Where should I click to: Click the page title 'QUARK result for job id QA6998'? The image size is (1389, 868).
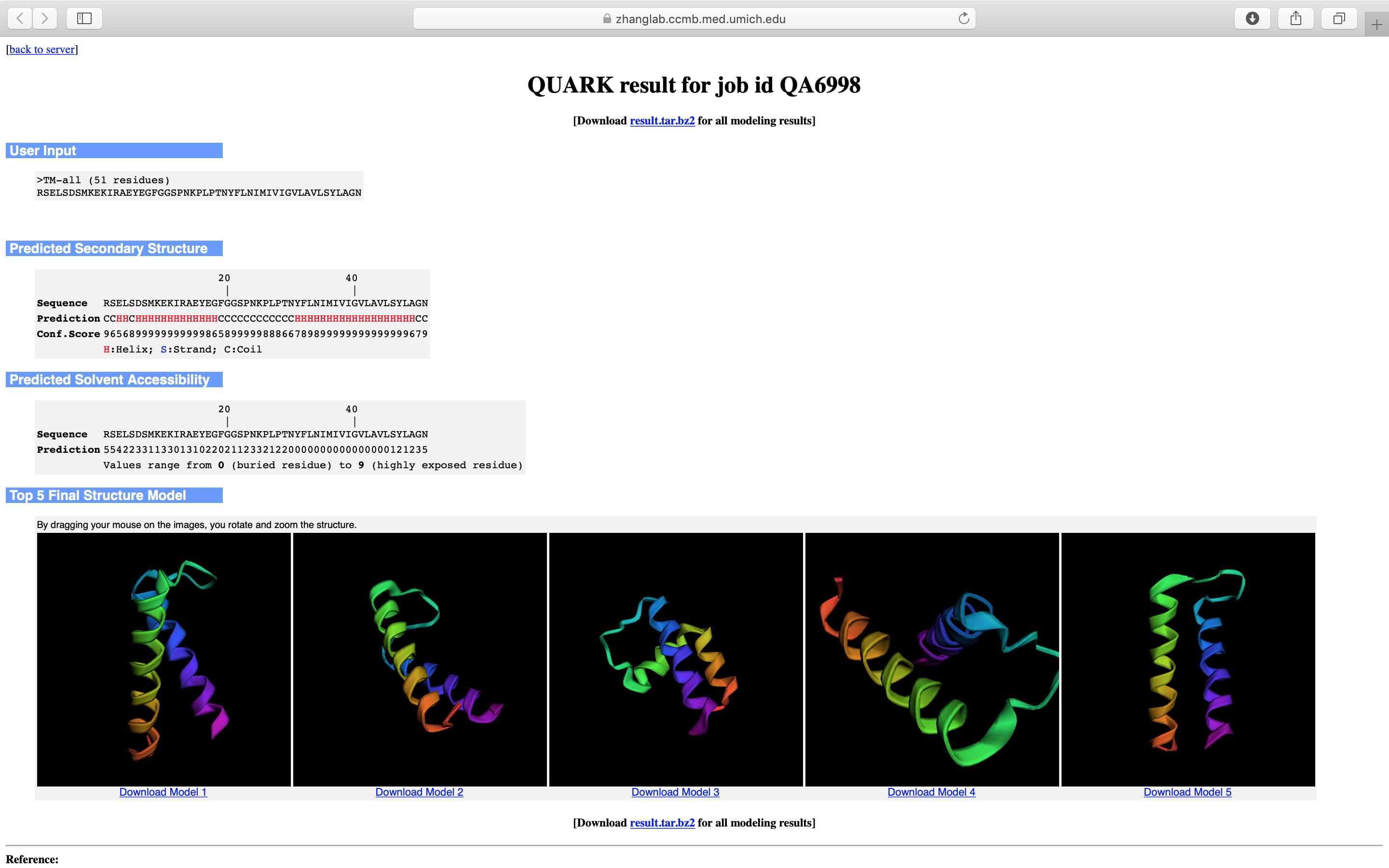coord(694,85)
